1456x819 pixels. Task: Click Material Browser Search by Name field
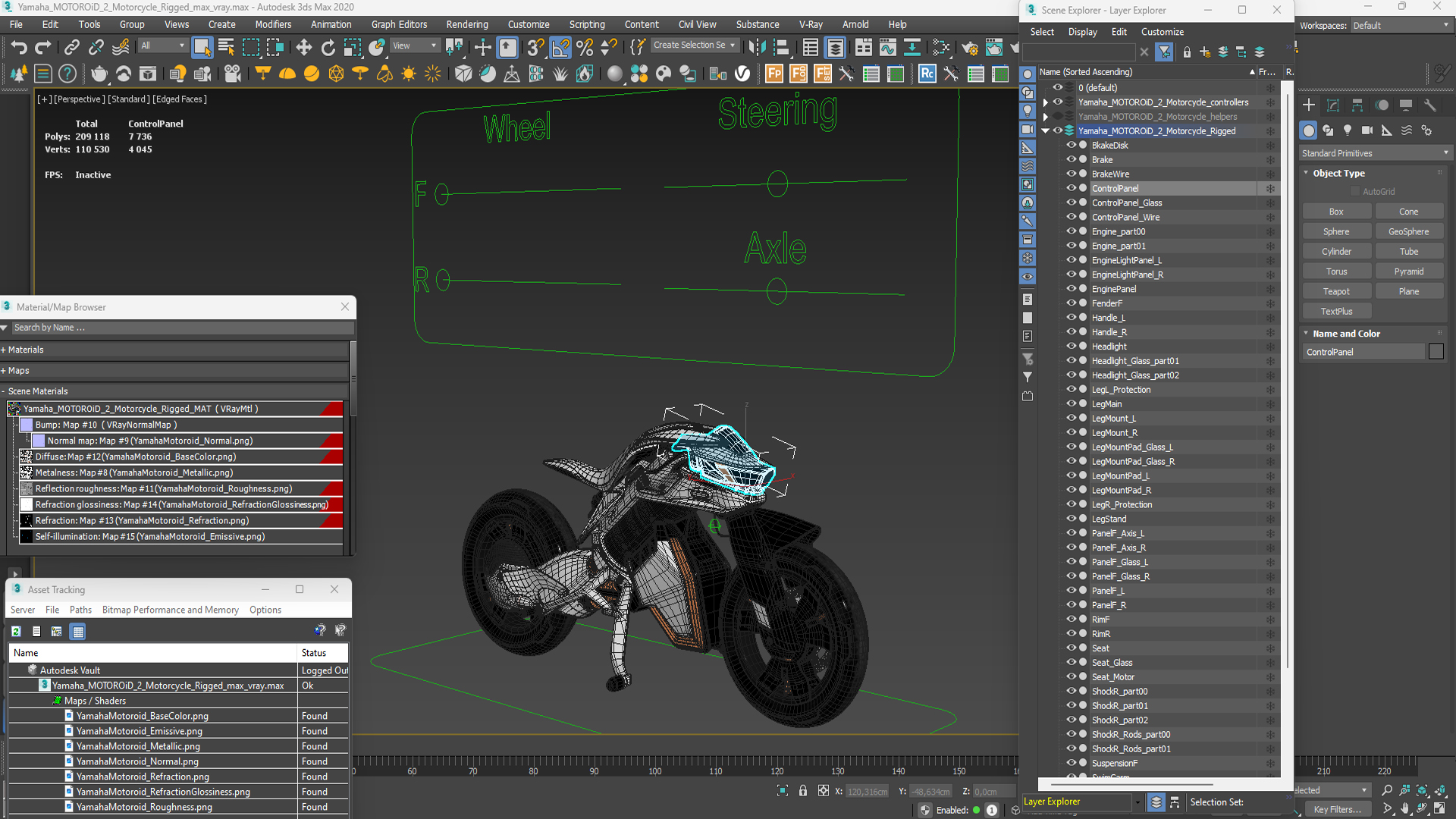pyautogui.click(x=182, y=328)
